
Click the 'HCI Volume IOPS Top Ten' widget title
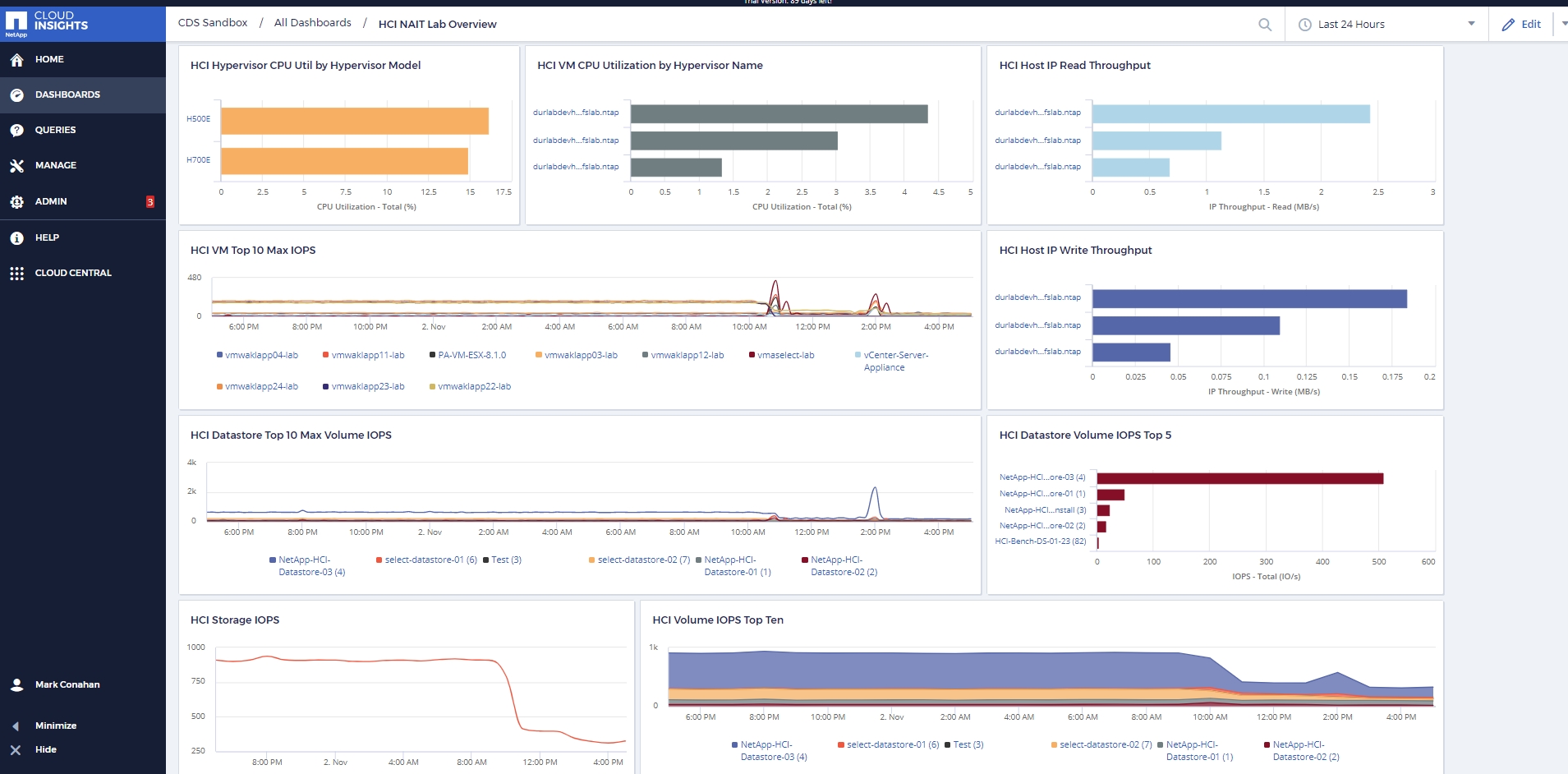pos(718,620)
